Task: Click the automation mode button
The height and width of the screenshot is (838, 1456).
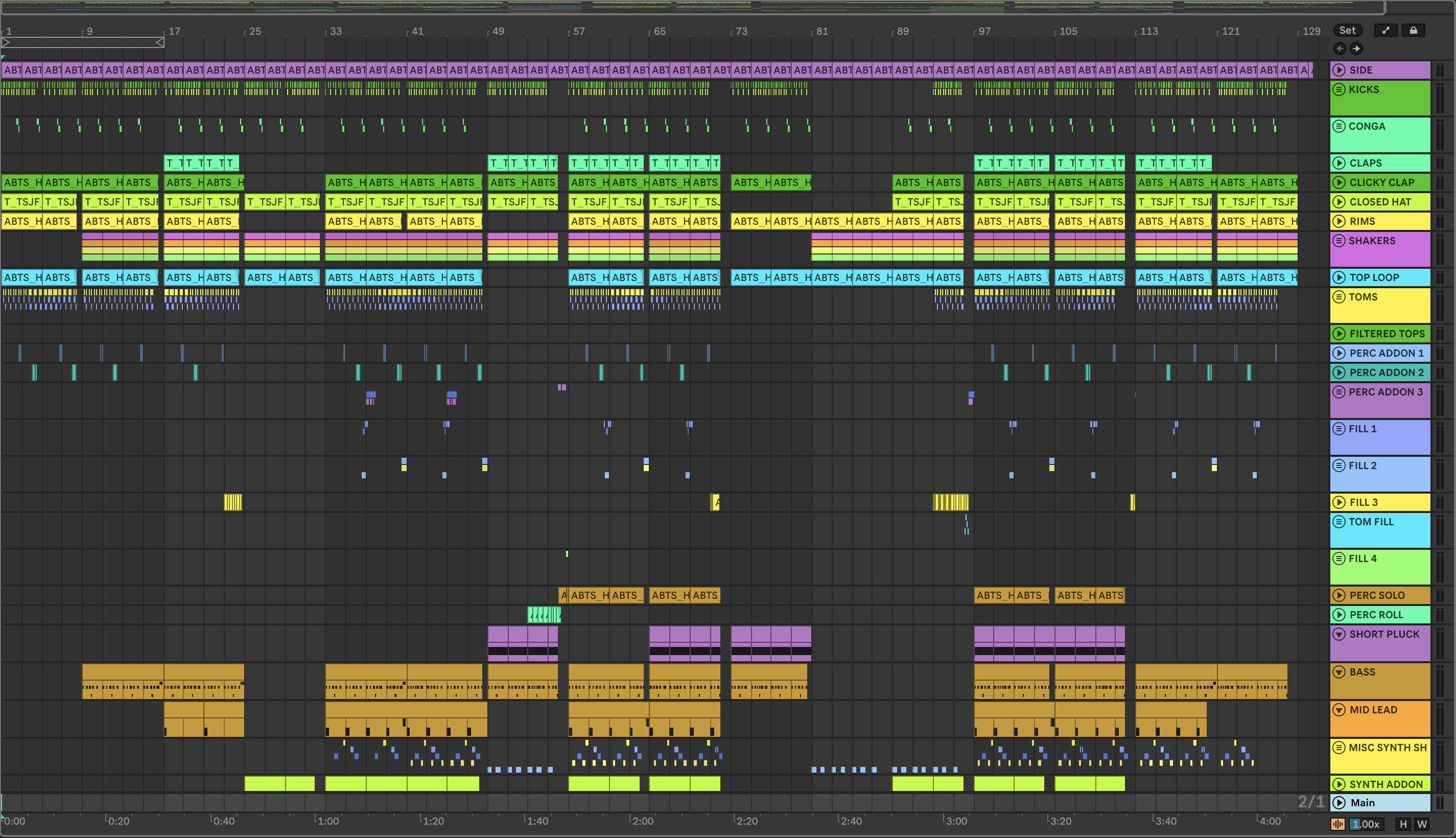Action: (x=1386, y=31)
